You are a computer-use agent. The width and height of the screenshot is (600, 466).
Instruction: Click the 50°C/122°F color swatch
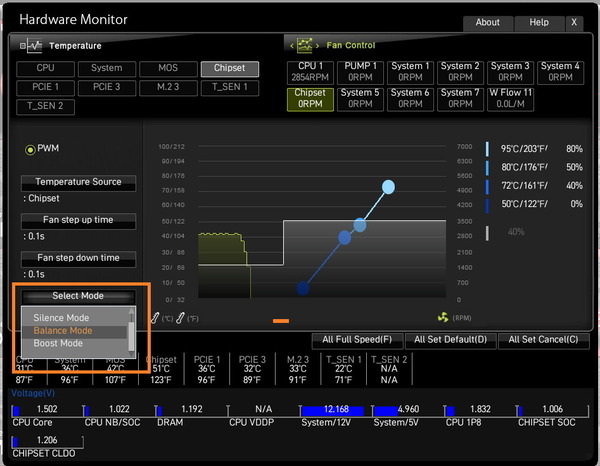pyautogui.click(x=487, y=205)
